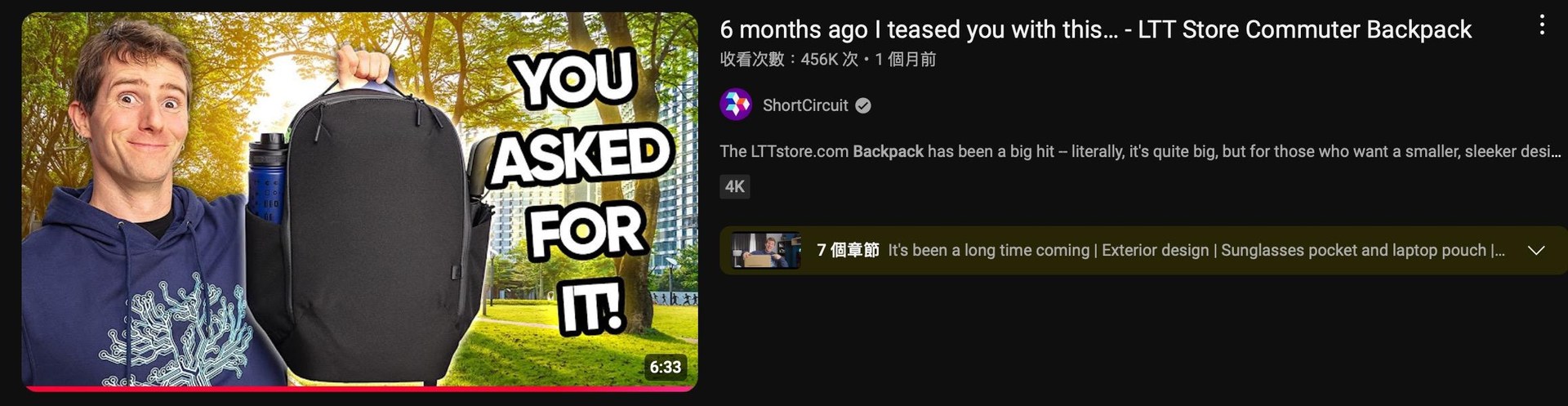Go to the ShortCircuit channel name link

pos(805,105)
